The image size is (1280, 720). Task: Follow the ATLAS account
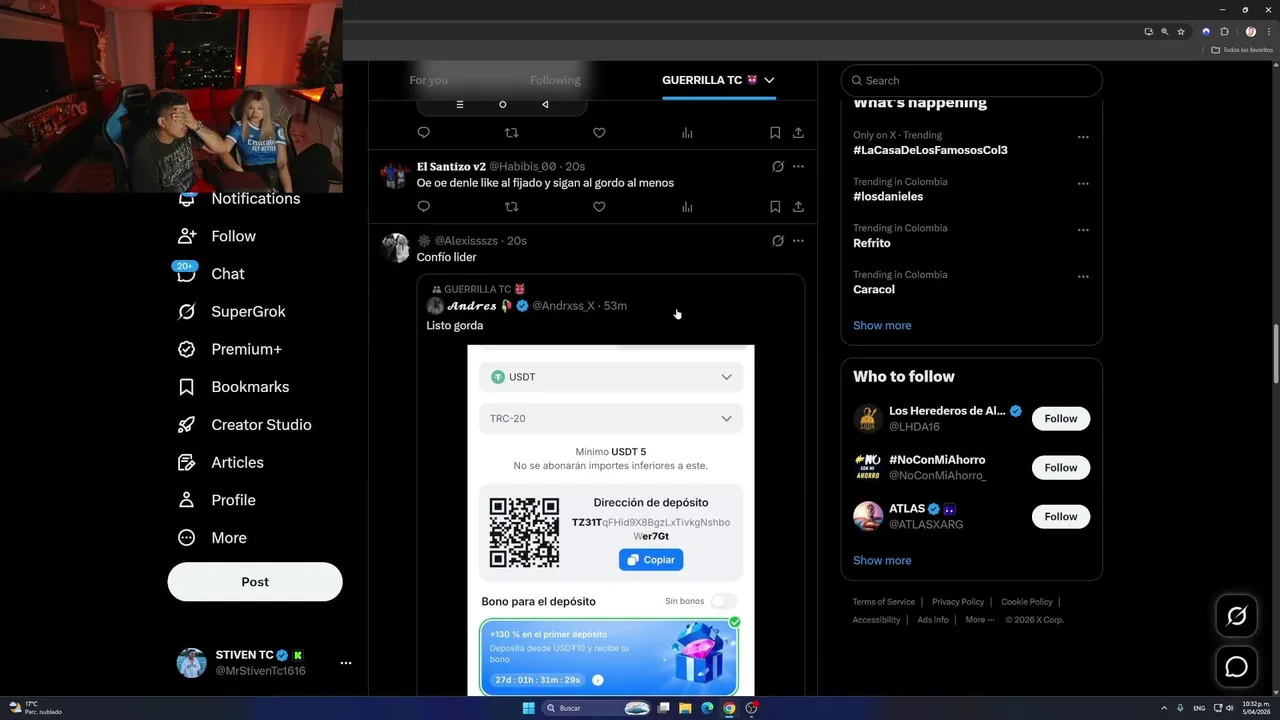[1061, 517]
